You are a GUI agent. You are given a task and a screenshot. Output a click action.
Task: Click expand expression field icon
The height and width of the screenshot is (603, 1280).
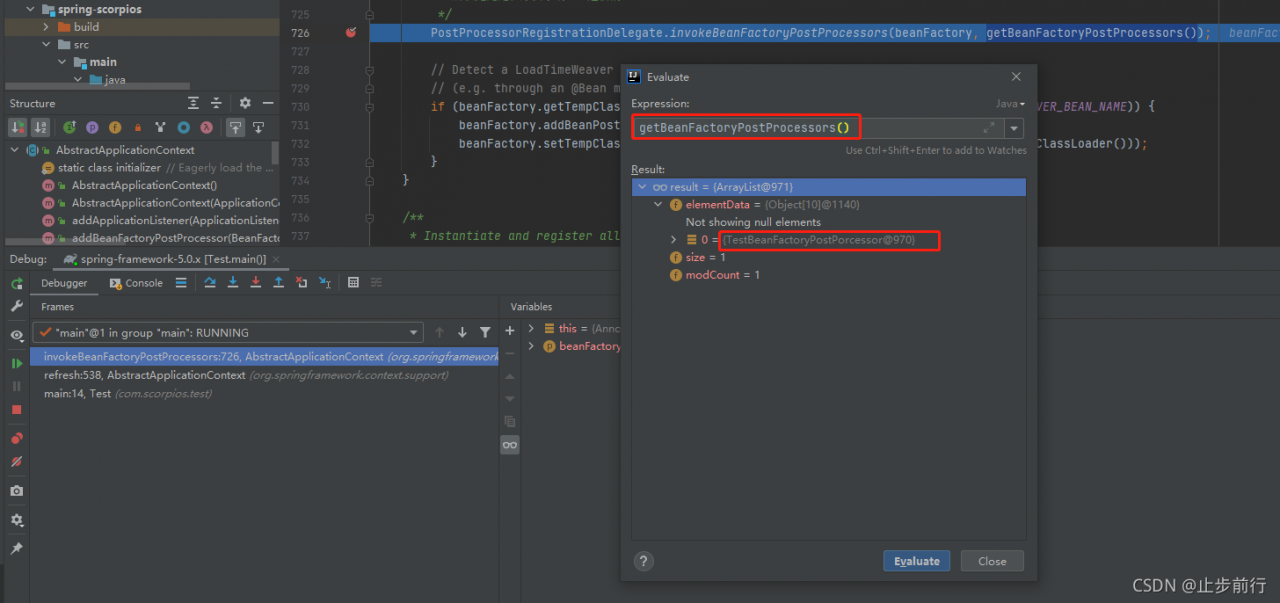[989, 128]
